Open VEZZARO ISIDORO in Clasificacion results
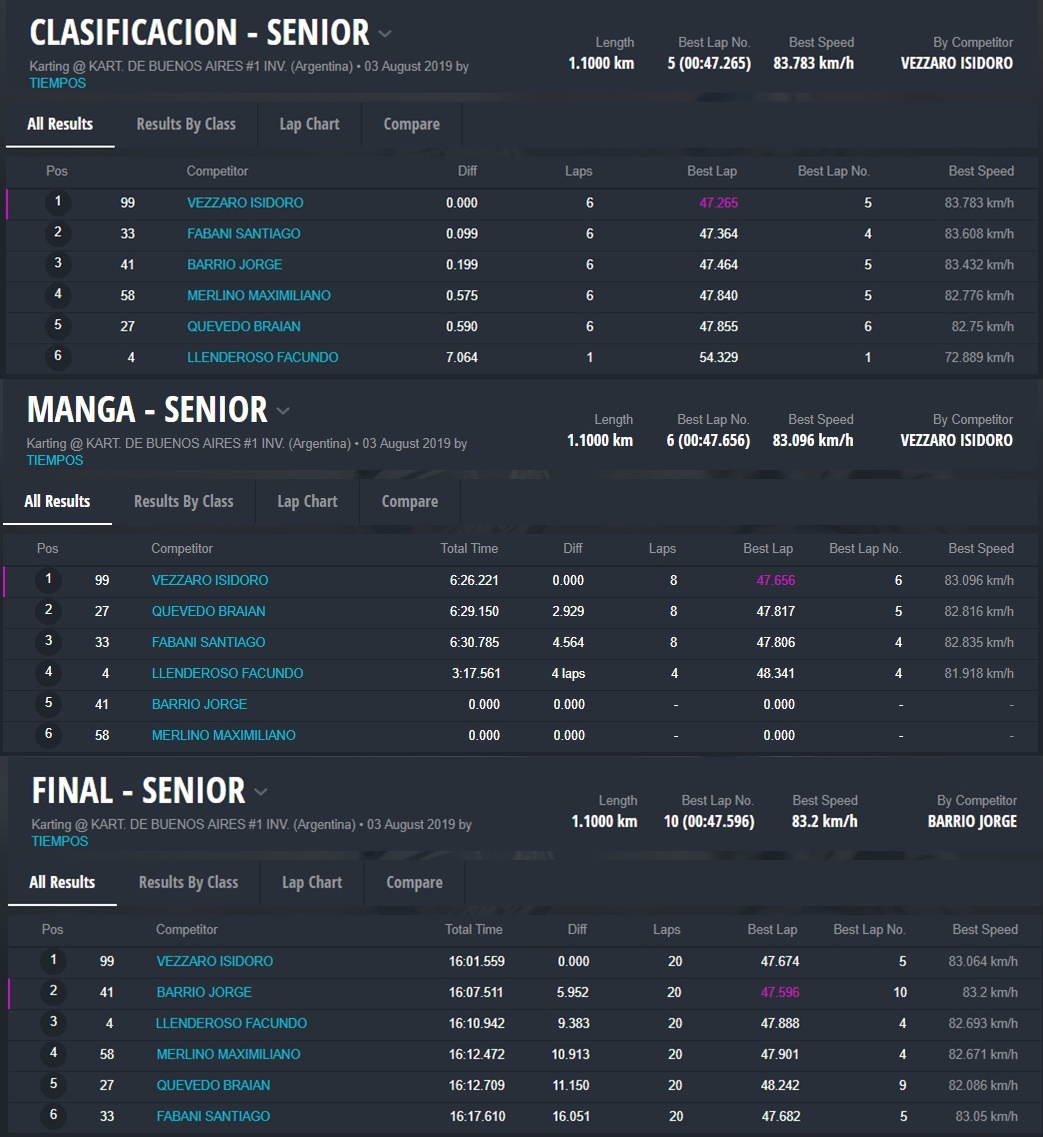This screenshot has width=1043, height=1137. (245, 203)
